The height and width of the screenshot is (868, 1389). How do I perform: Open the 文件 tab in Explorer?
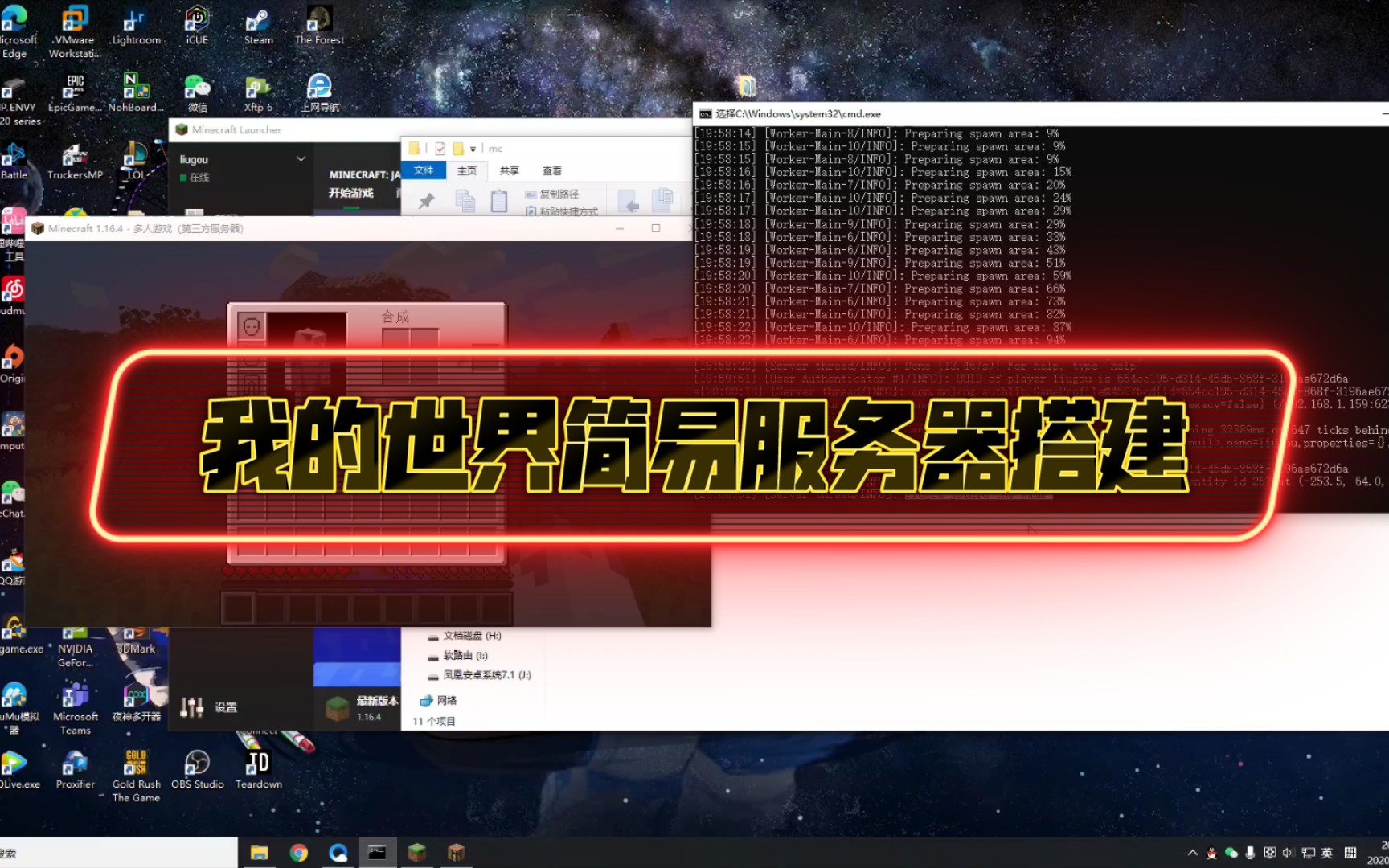(x=424, y=170)
